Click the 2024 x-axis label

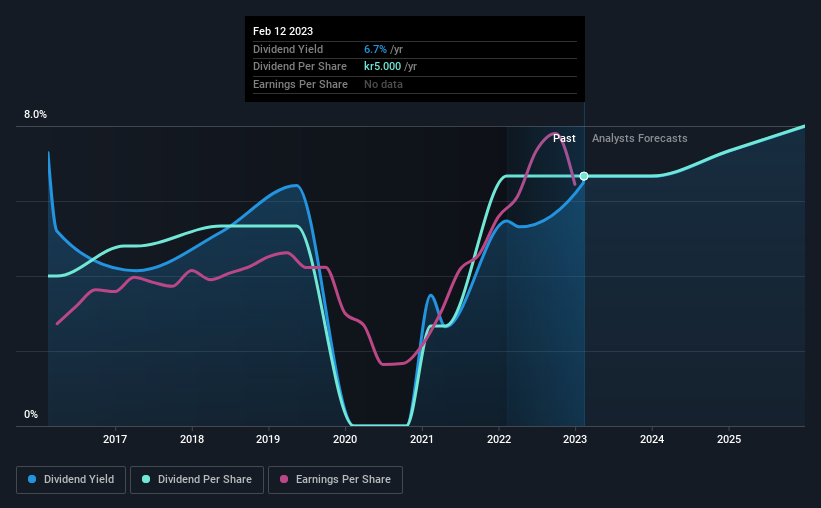tap(652, 439)
